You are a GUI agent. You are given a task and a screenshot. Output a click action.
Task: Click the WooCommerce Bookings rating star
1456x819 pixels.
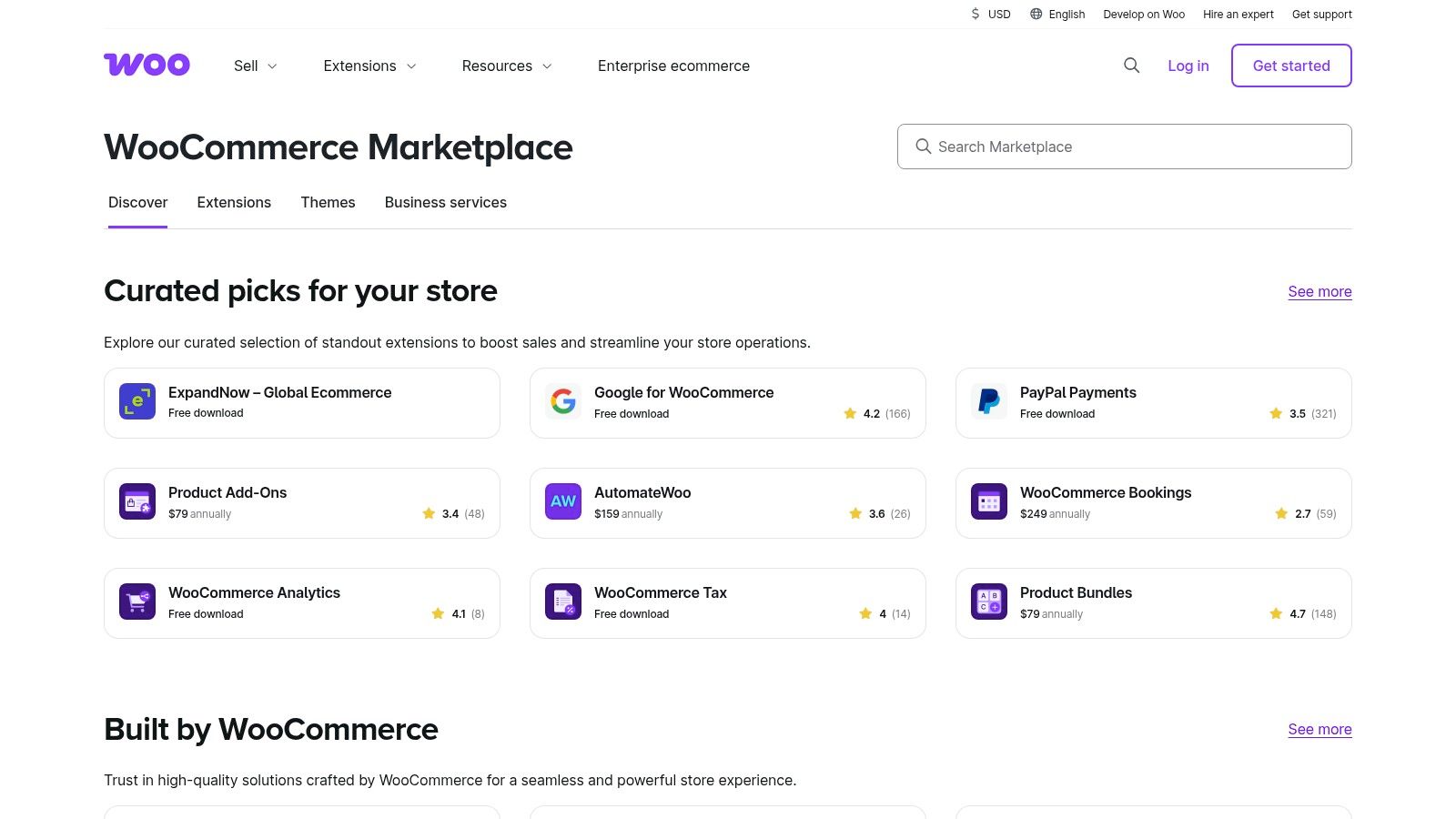click(1281, 513)
